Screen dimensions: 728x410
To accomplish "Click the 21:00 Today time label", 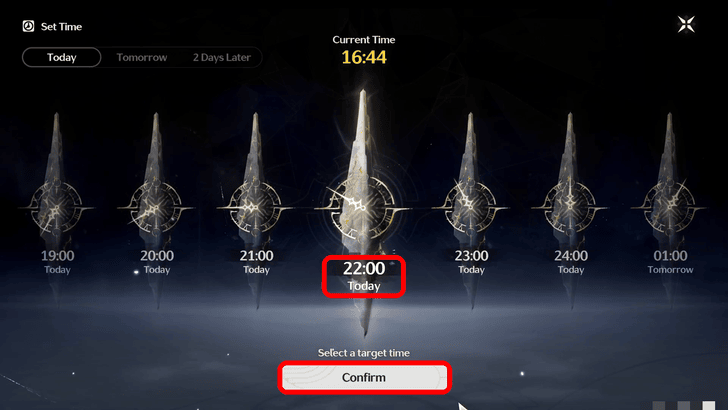I will point(256,262).
